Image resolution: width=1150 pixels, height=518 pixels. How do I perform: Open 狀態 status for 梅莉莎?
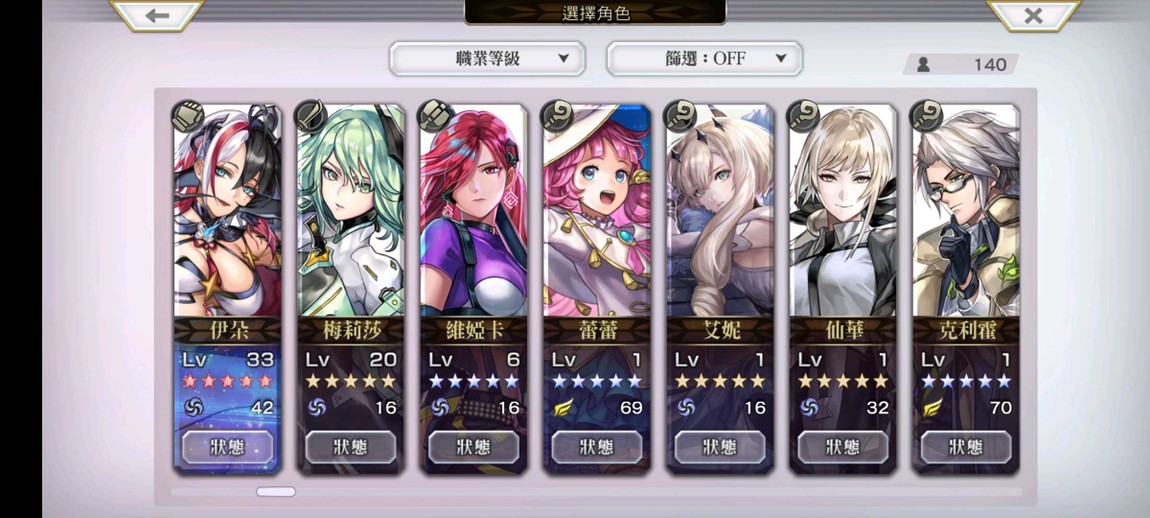[x=351, y=447]
